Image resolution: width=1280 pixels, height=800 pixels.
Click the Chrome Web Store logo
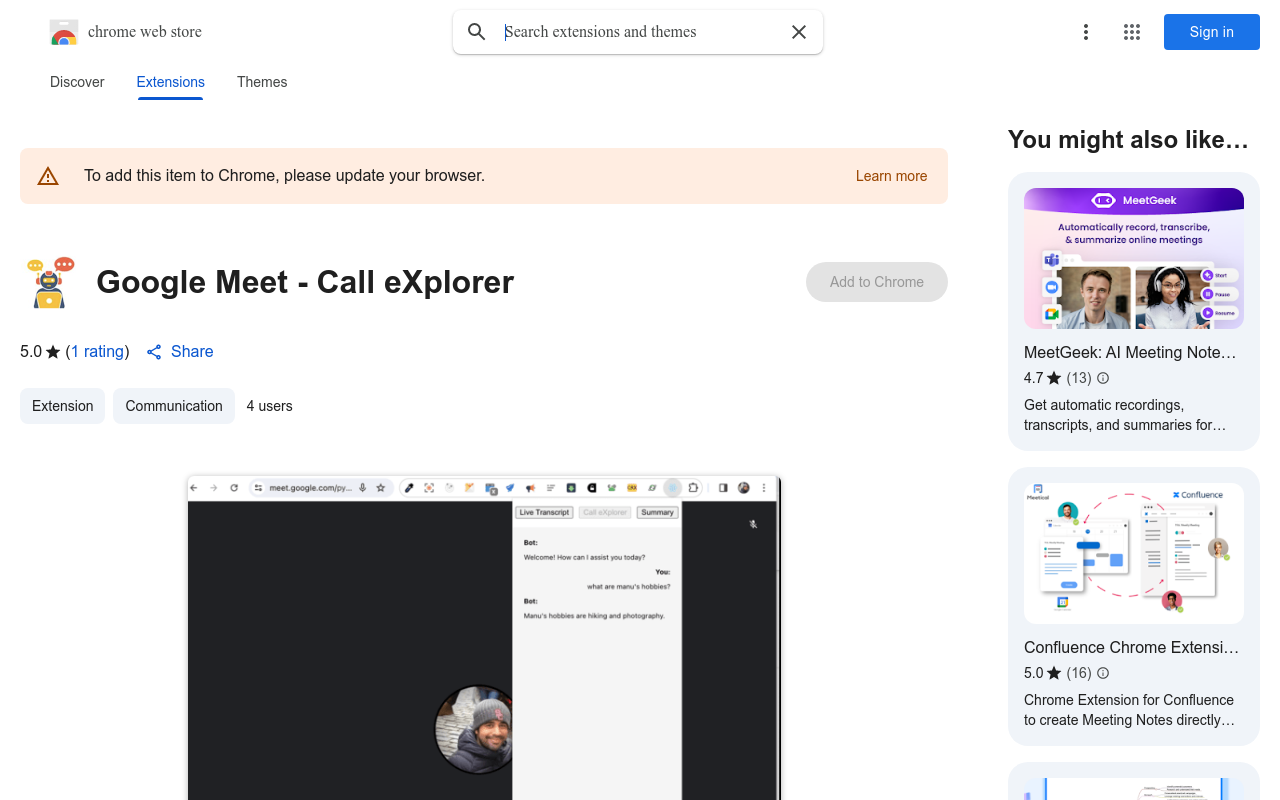click(64, 32)
